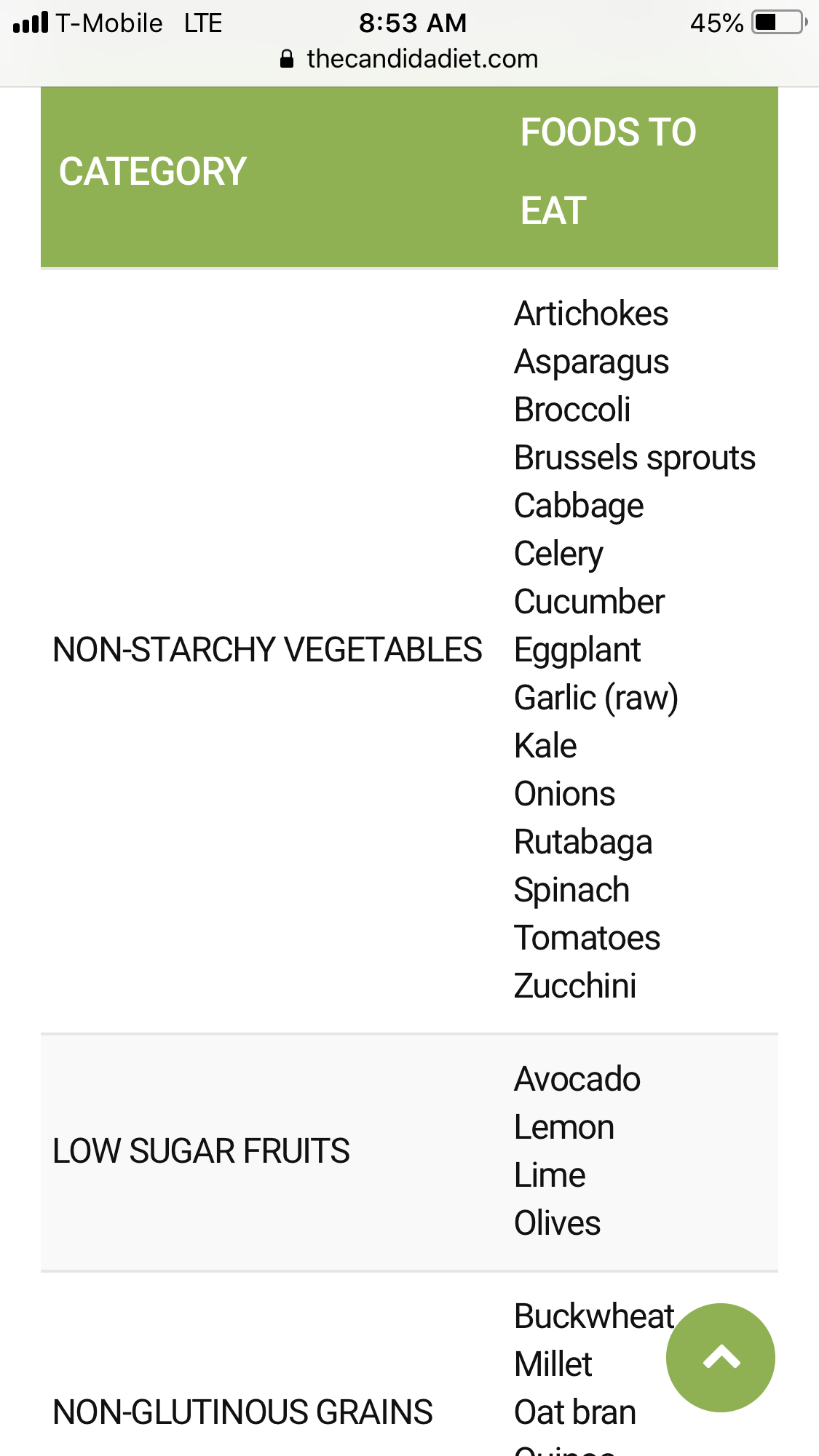Tap the 8:53 AM clock

coord(413,23)
